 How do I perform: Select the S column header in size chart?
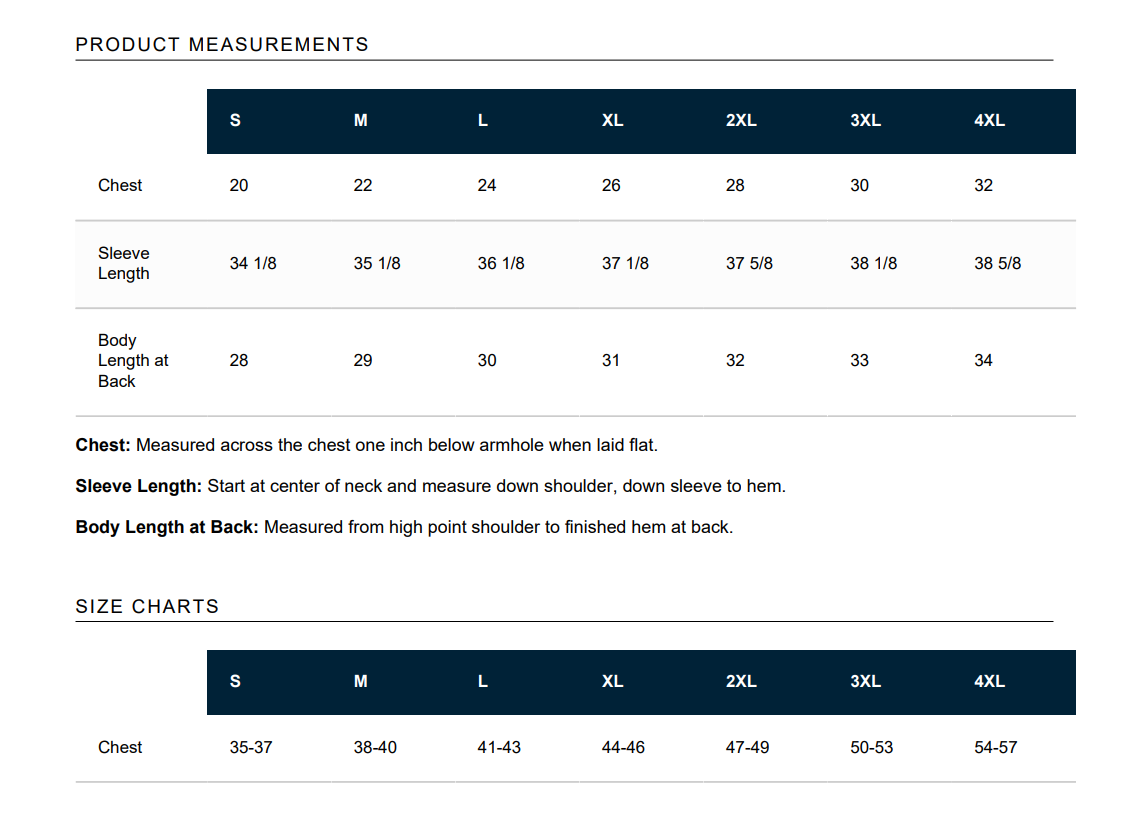point(235,681)
